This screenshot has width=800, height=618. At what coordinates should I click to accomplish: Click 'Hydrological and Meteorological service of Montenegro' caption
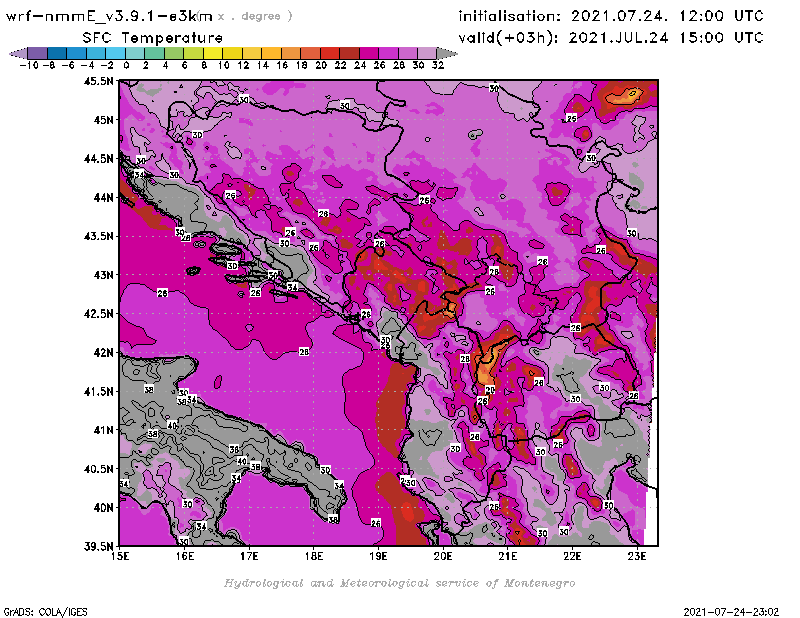(x=399, y=583)
